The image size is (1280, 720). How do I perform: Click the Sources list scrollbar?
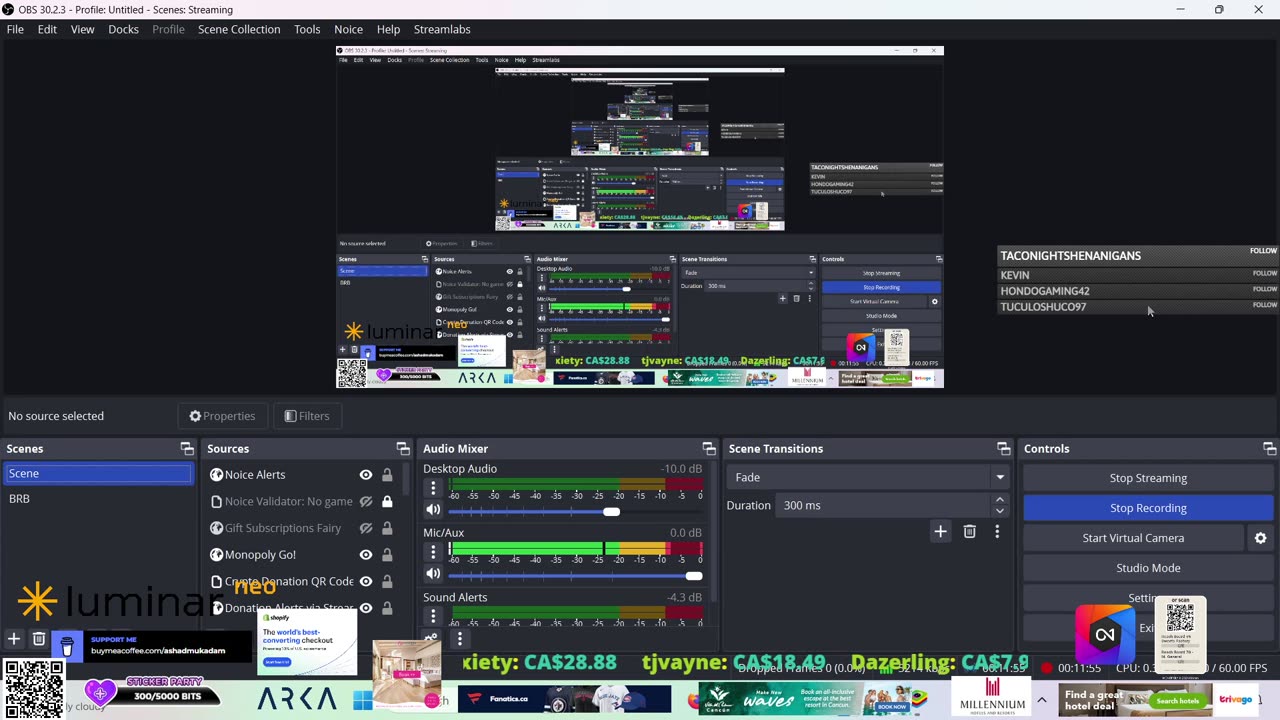pyautogui.click(x=407, y=480)
